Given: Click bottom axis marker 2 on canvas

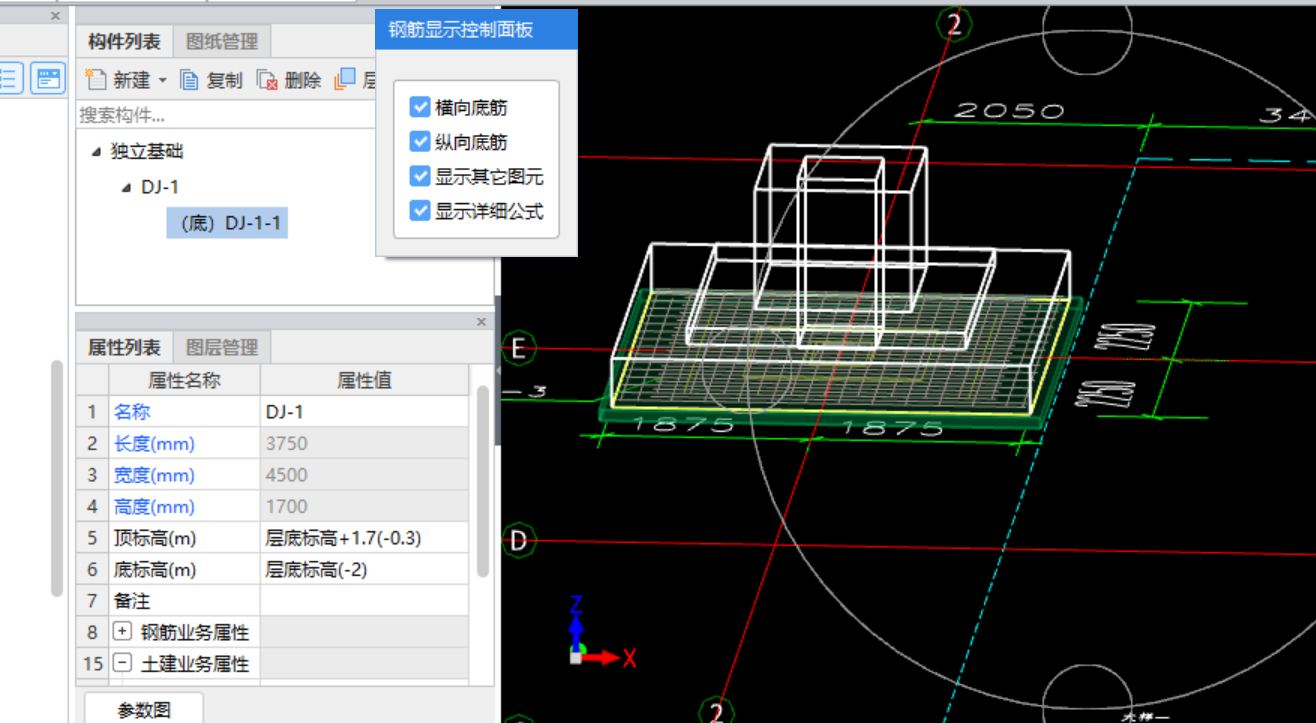Looking at the screenshot, I should point(715,710).
